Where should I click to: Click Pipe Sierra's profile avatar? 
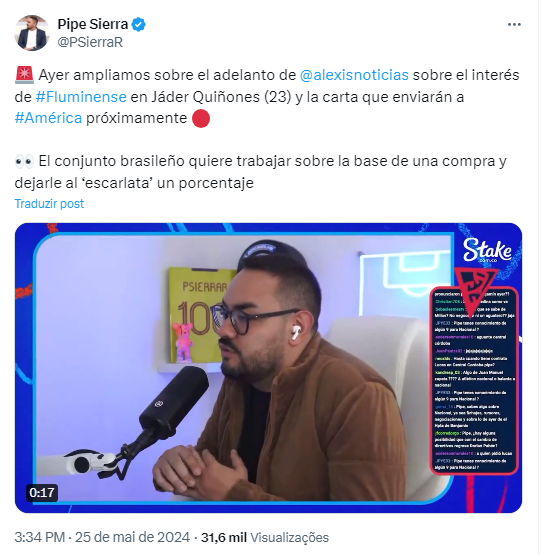(x=32, y=33)
